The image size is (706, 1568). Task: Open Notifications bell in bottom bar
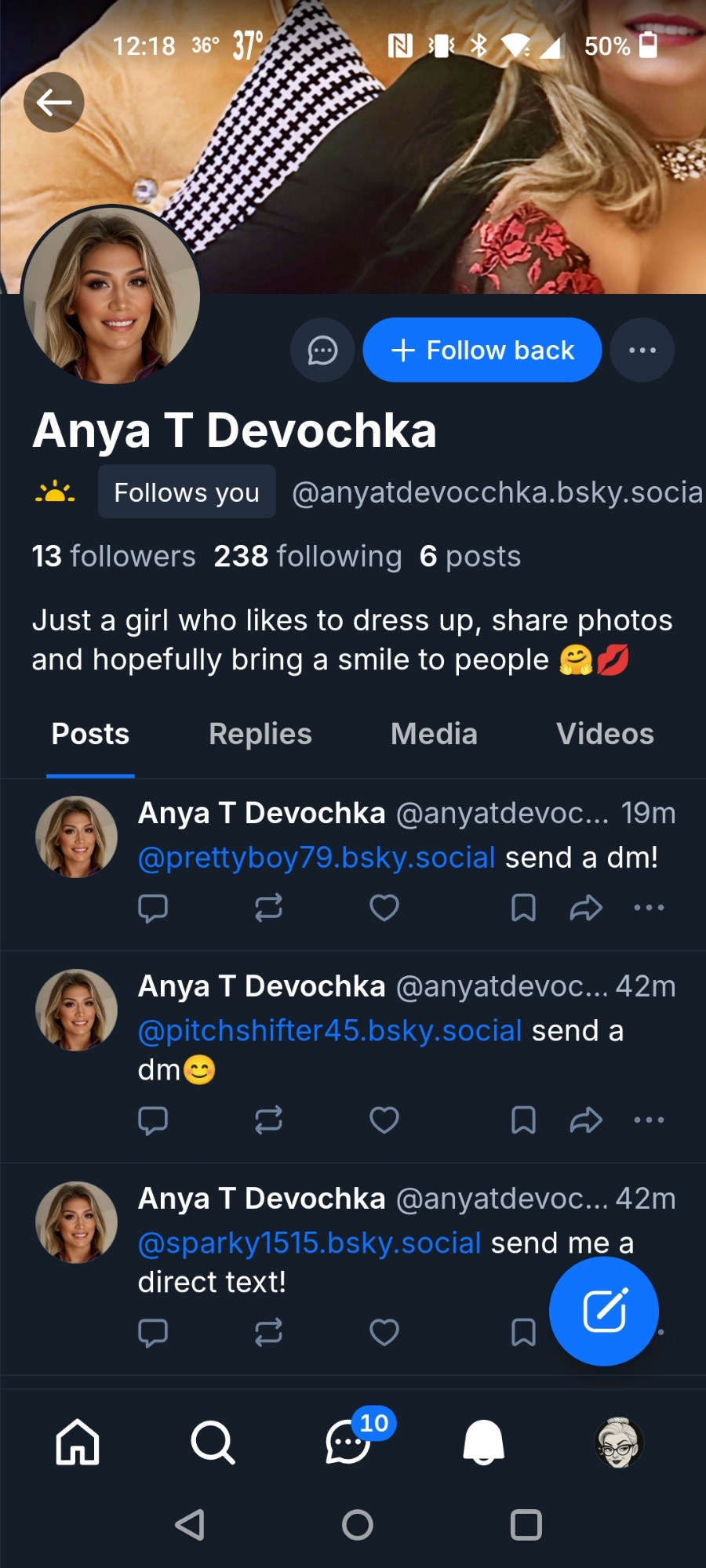tap(483, 1443)
